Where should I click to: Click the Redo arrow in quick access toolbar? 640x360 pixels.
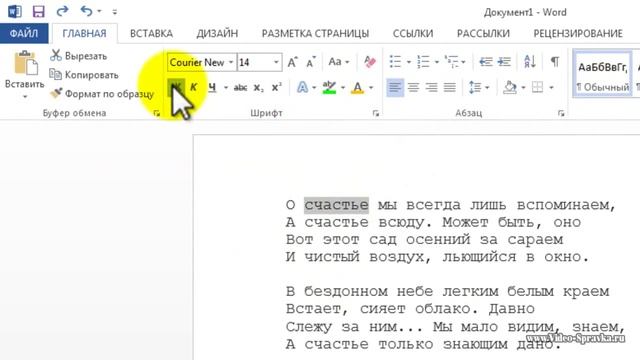coord(62,11)
